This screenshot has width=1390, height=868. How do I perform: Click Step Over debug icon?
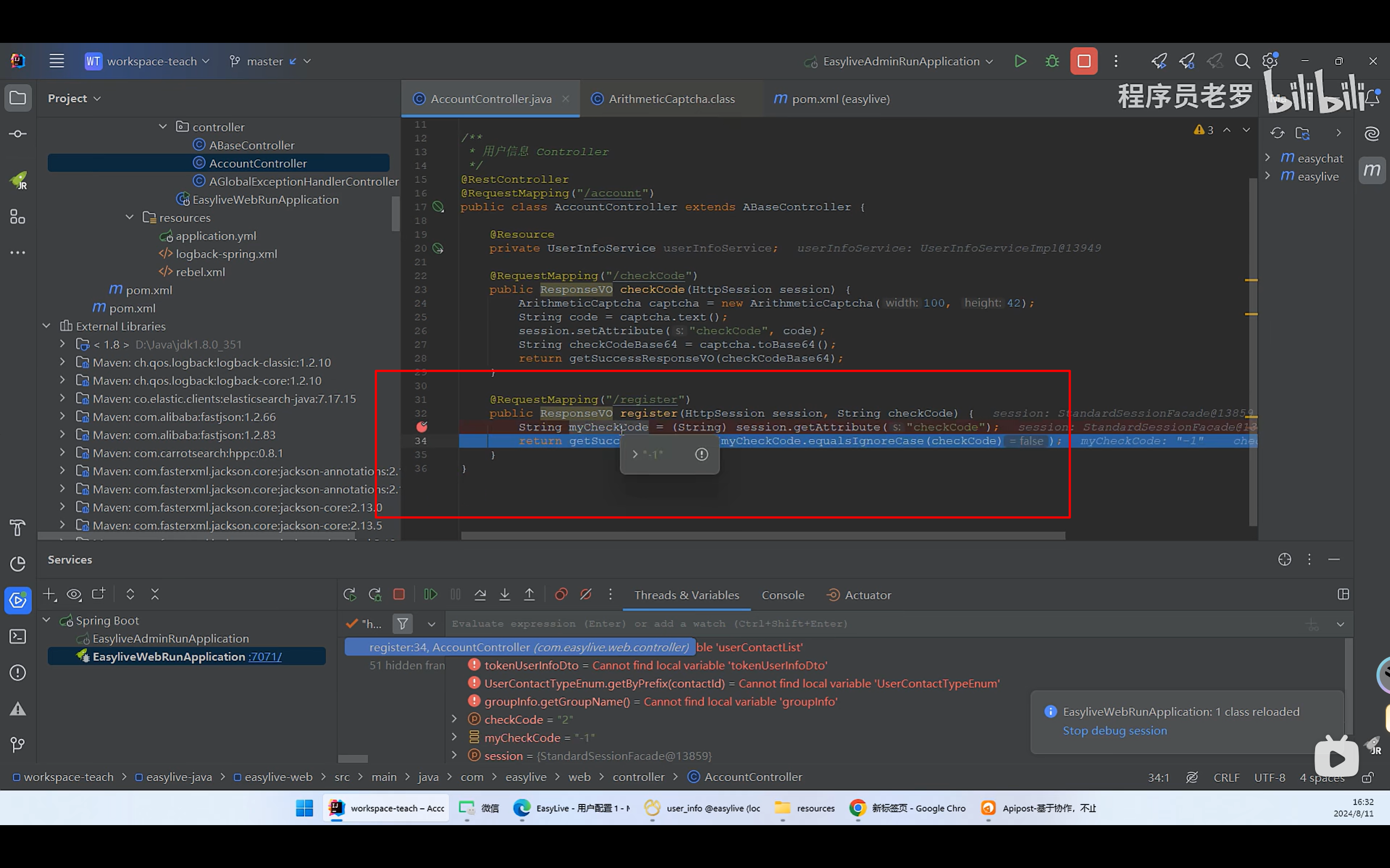coord(480,594)
